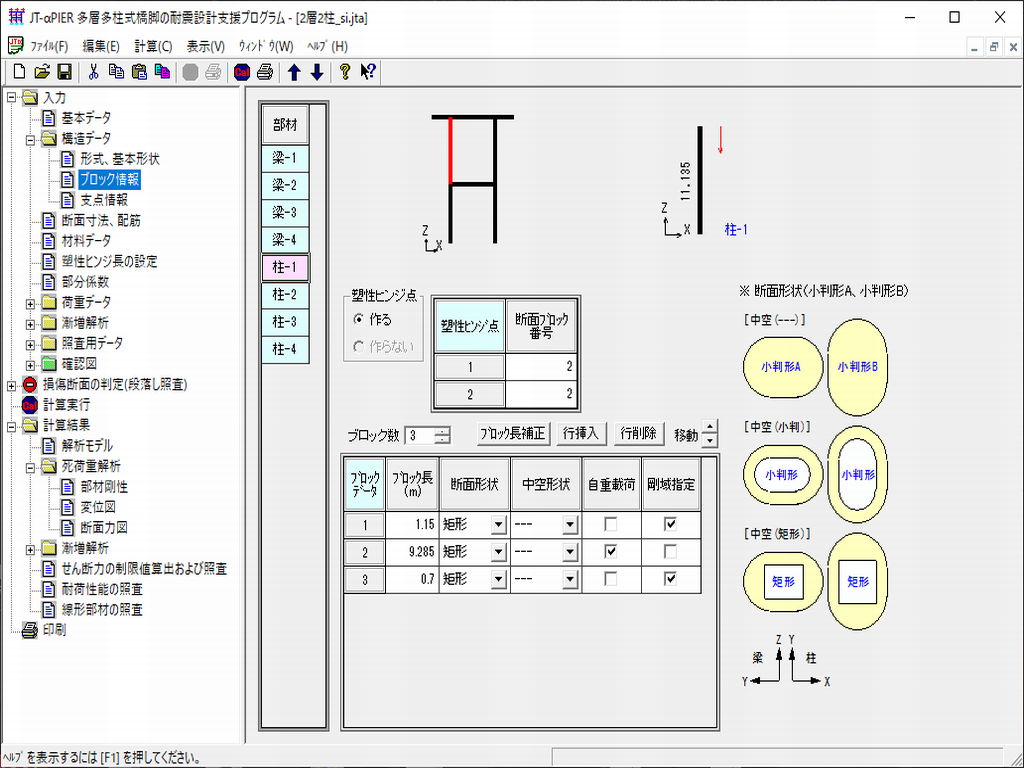1024x768 pixels.
Task: Expand the 荷重データ tree folder
Action: [x=31, y=302]
